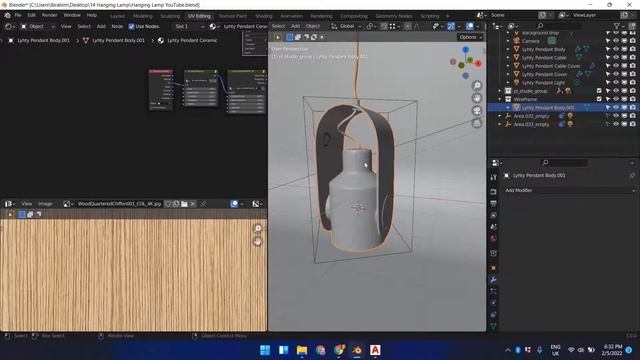Expand the pl_studio_group collection
This screenshot has height=360, width=640.
coord(500,91)
